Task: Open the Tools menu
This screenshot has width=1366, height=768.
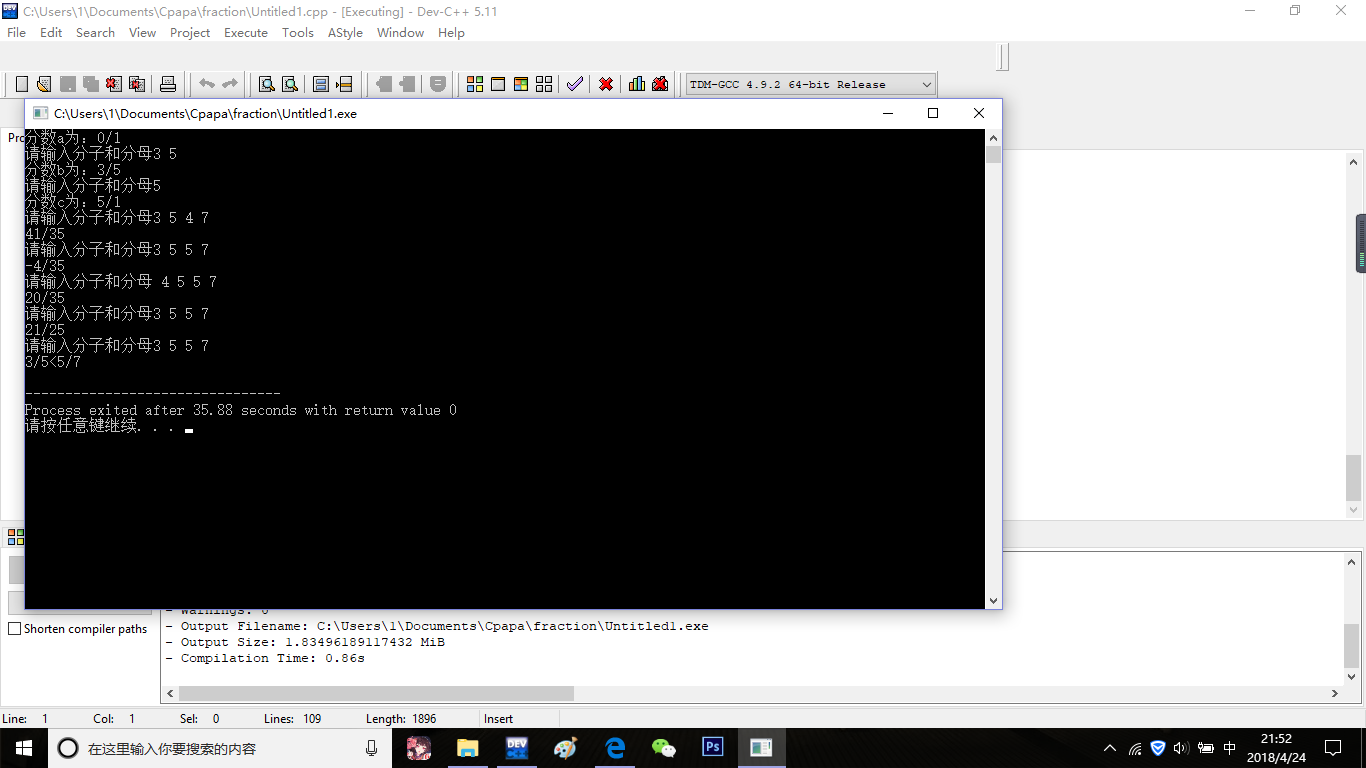Action: click(x=297, y=32)
